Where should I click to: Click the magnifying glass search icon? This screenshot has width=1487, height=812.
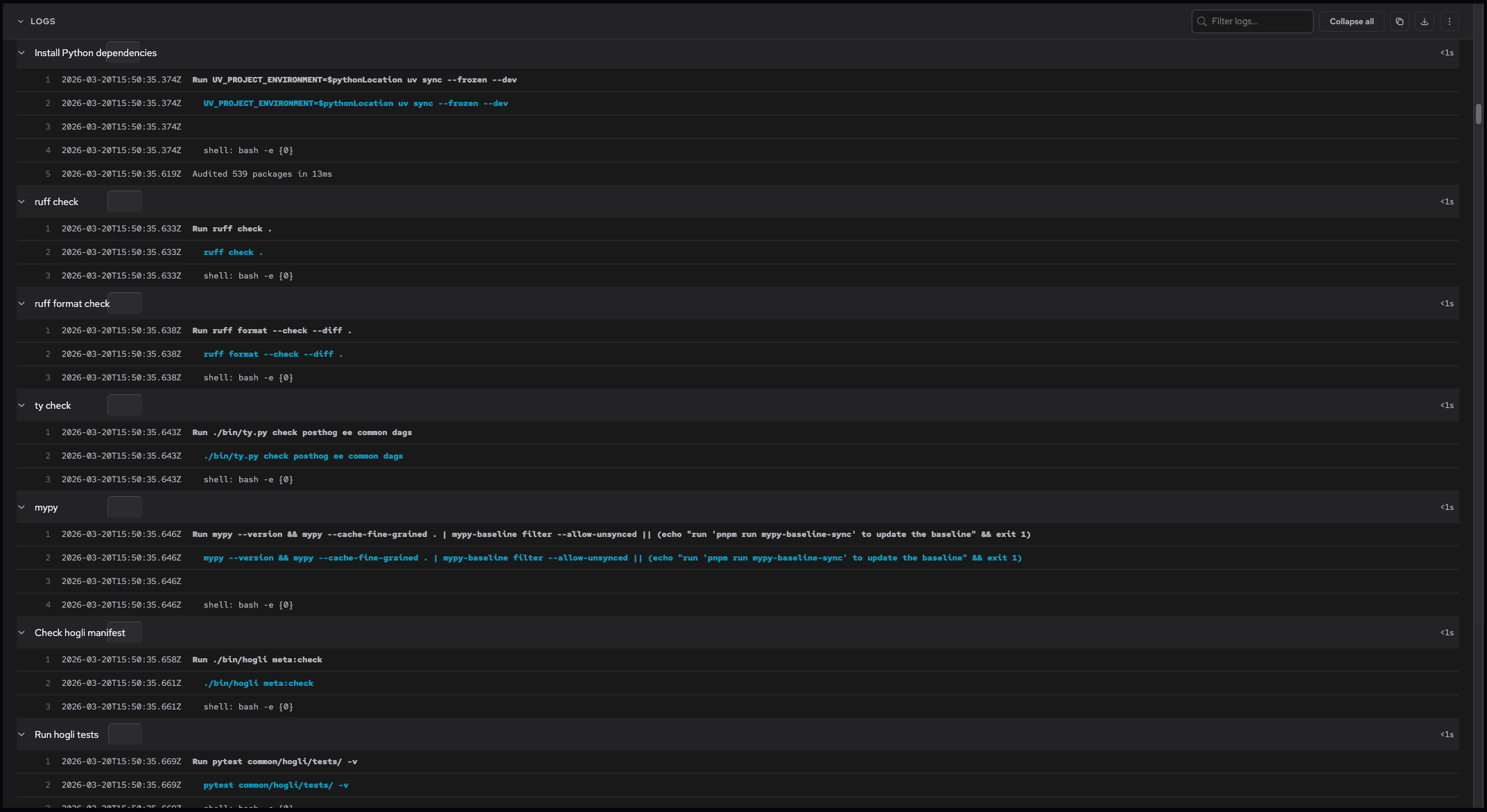pyautogui.click(x=1201, y=21)
